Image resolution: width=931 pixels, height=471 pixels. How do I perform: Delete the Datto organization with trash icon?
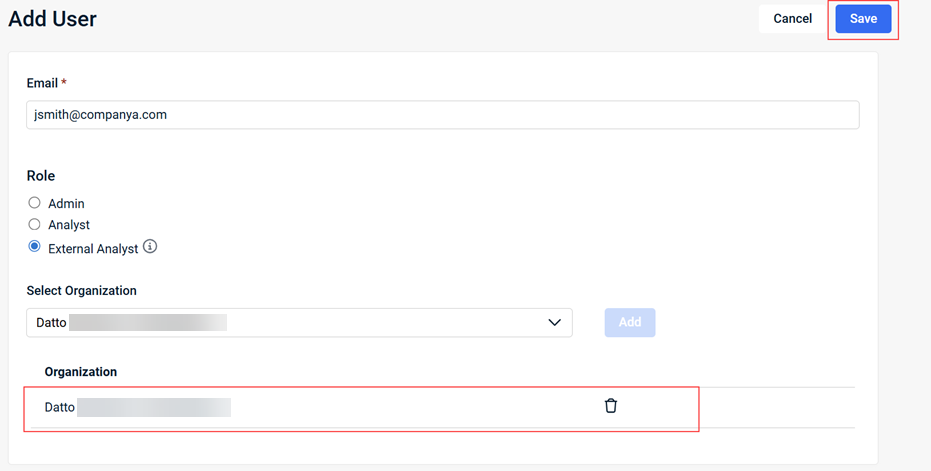tap(611, 406)
